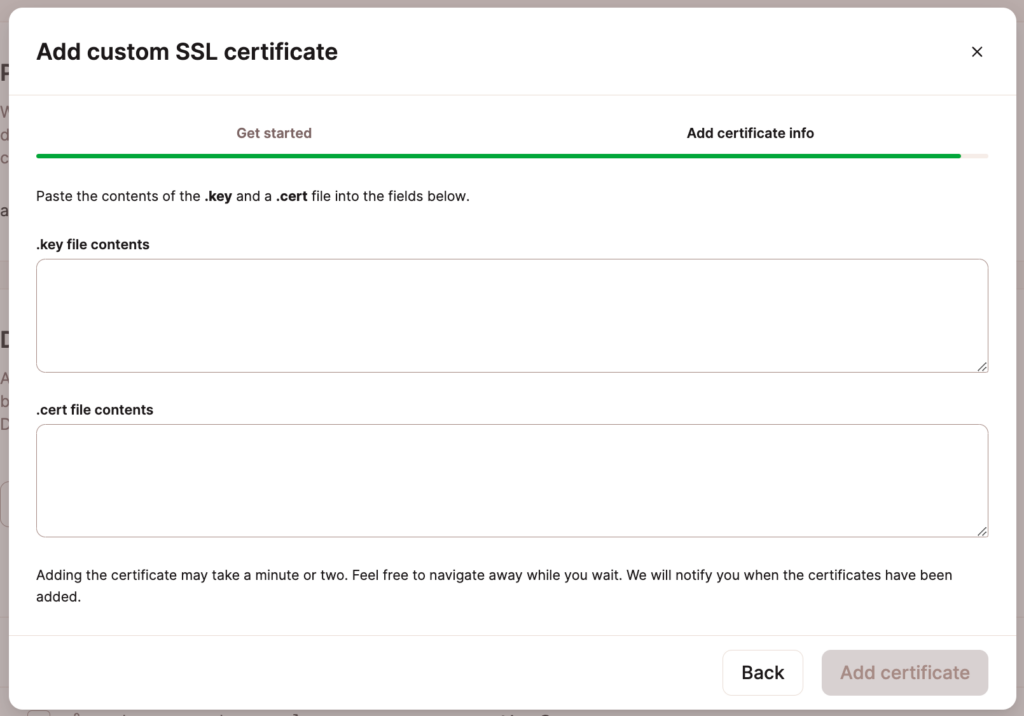Click the bolded .key text in instructions
This screenshot has height=716, width=1024.
(218, 196)
